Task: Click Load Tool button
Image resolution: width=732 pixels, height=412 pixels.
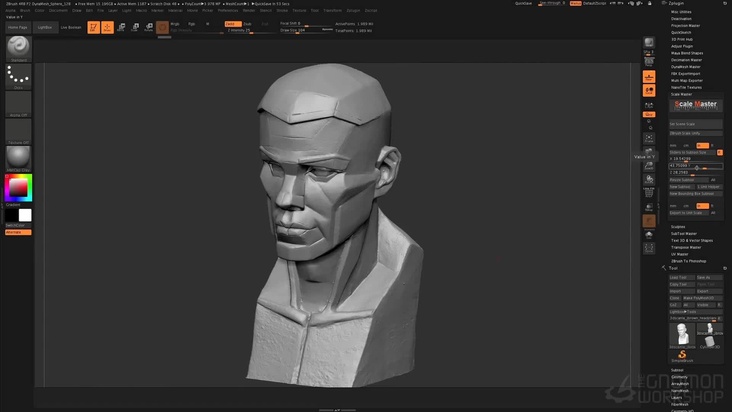Action: point(682,278)
